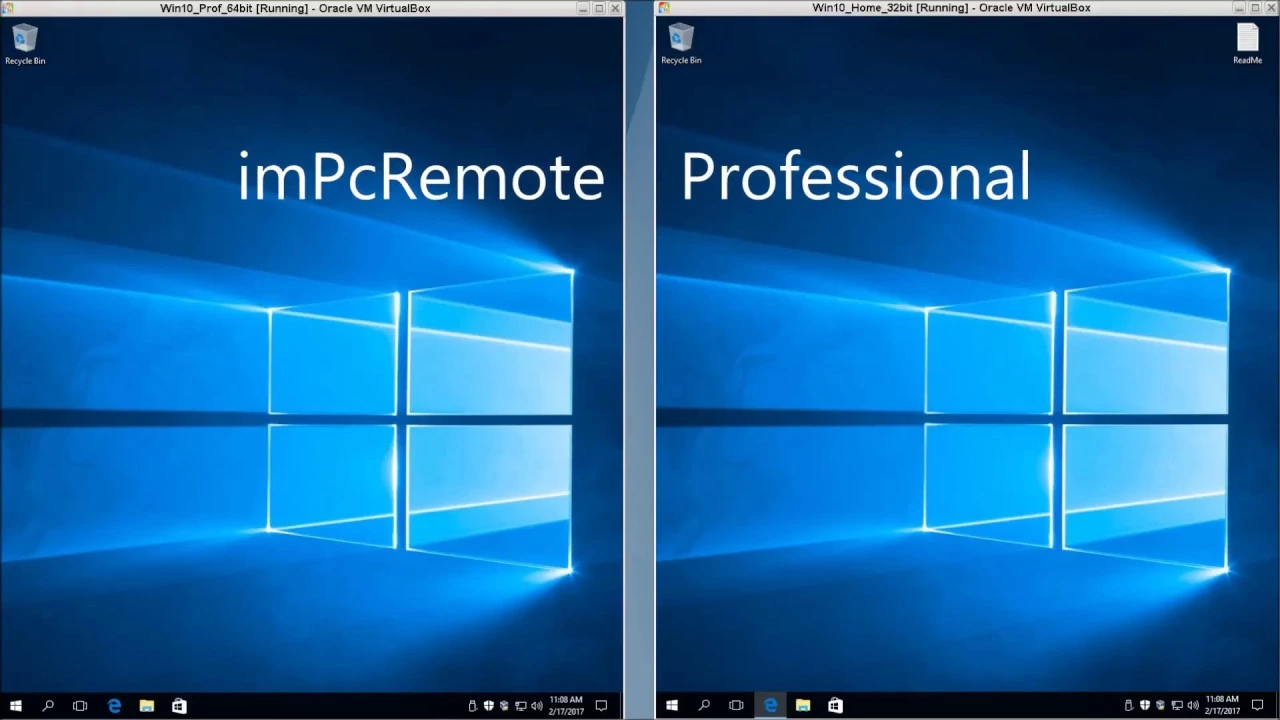Click USB safely remove icon in Win10_Prof tray

coord(473,706)
